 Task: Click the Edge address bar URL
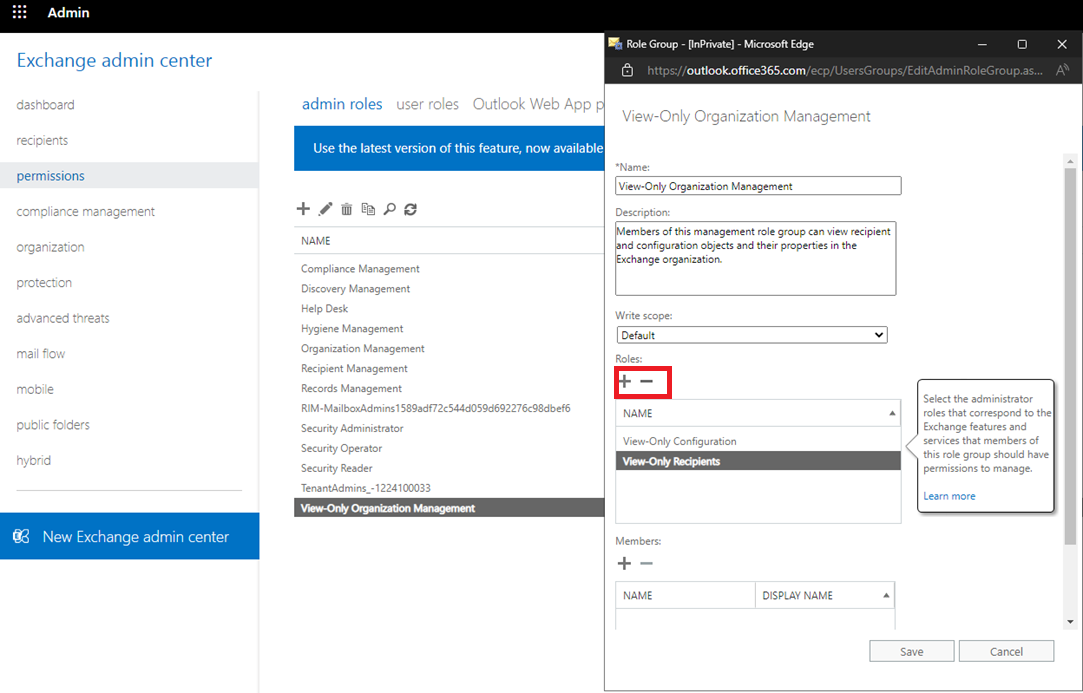[844, 70]
